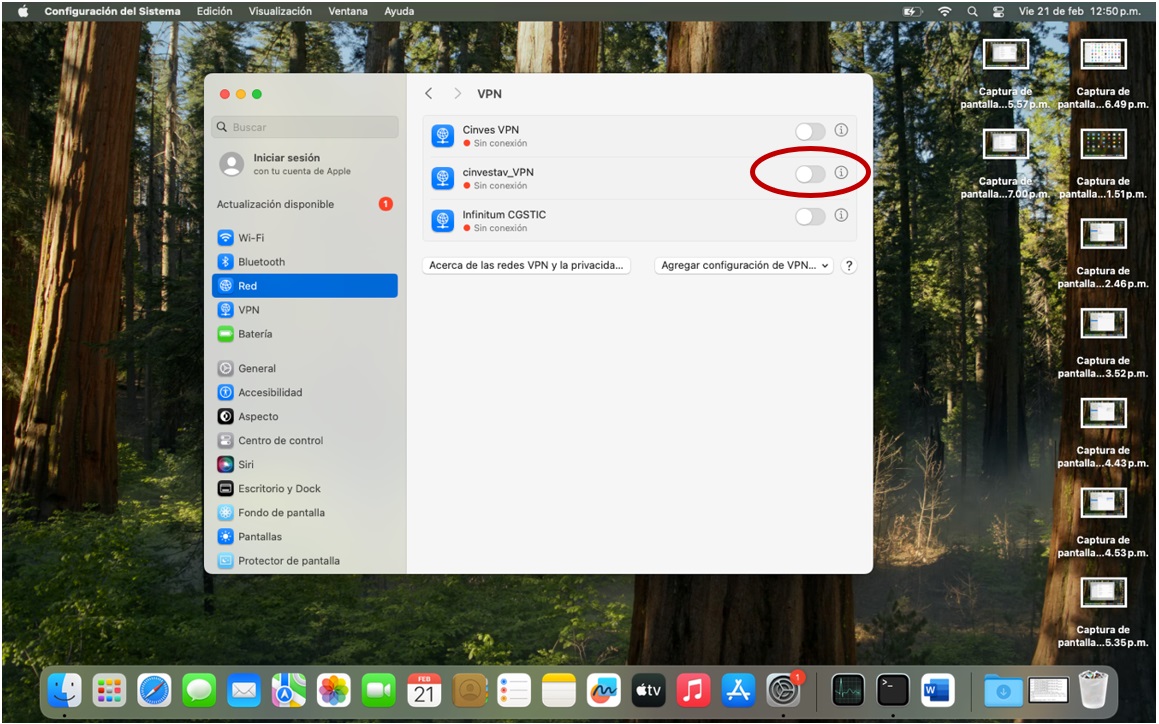This screenshot has width=1159, height=724.
Task: Open Centro de control settings
Action: click(280, 441)
